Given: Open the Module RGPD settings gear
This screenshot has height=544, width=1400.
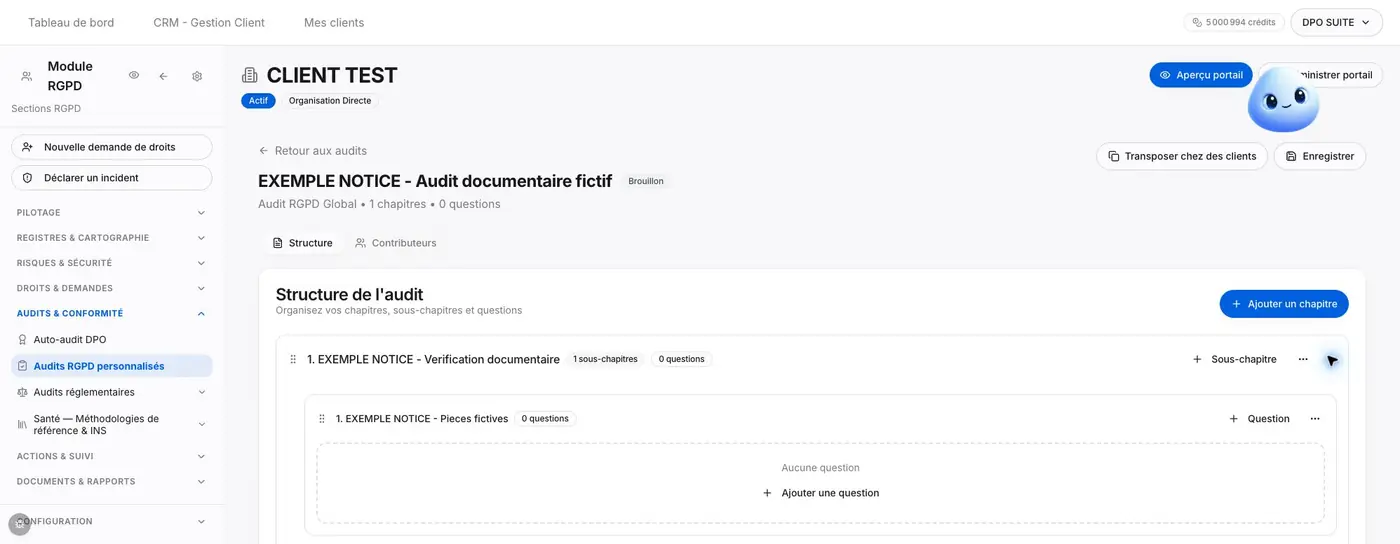Looking at the screenshot, I should tap(197, 76).
